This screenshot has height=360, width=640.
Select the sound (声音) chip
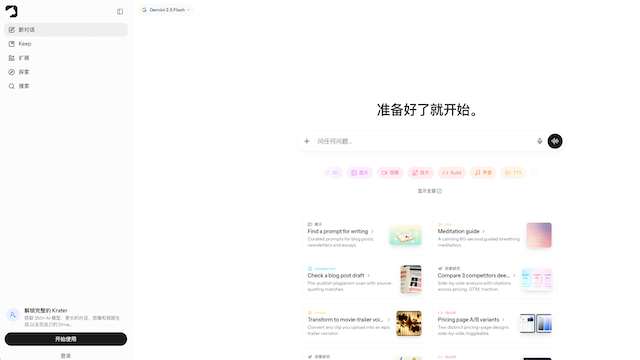[x=483, y=173]
